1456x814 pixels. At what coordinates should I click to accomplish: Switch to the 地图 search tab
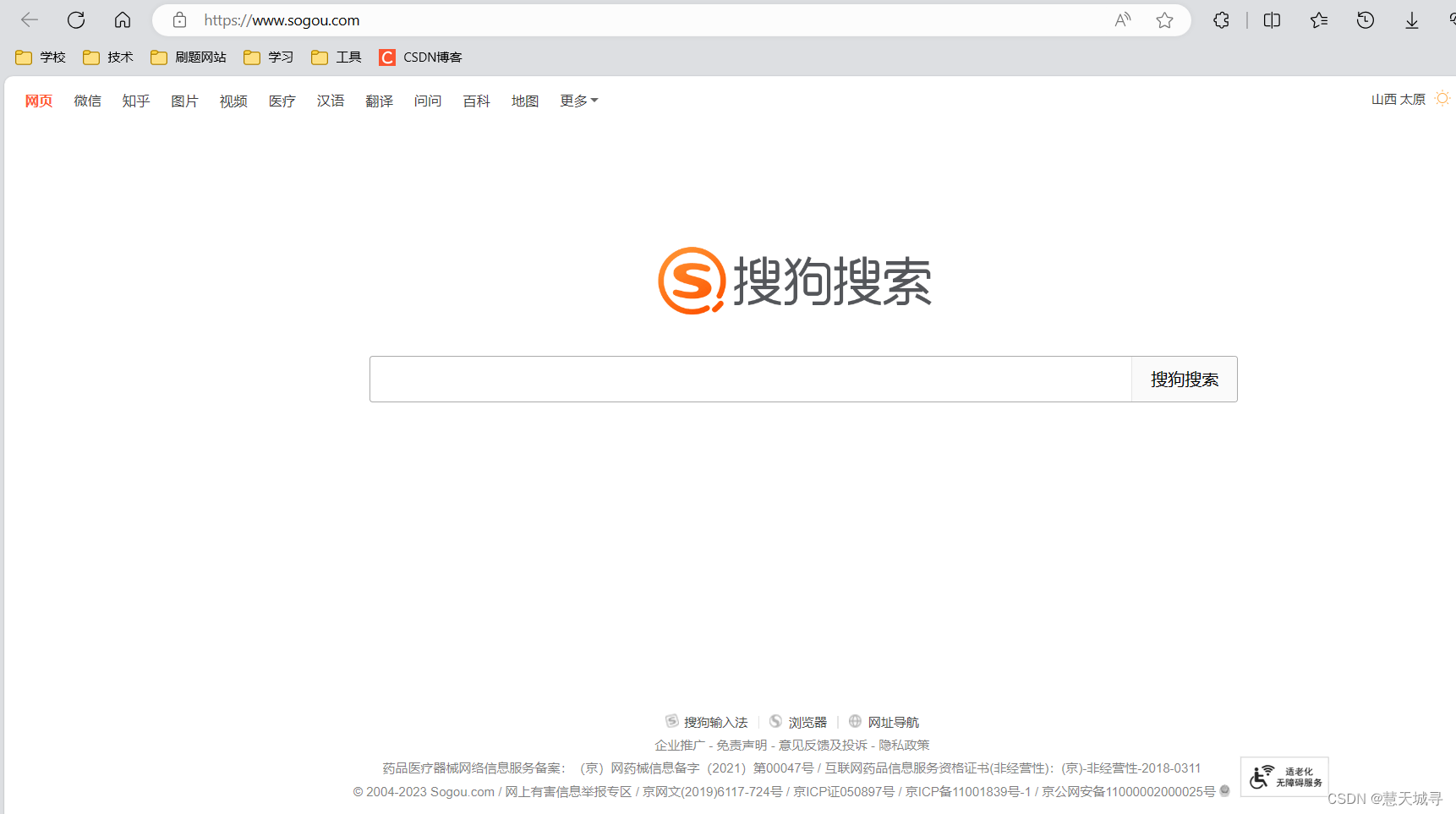tap(525, 101)
